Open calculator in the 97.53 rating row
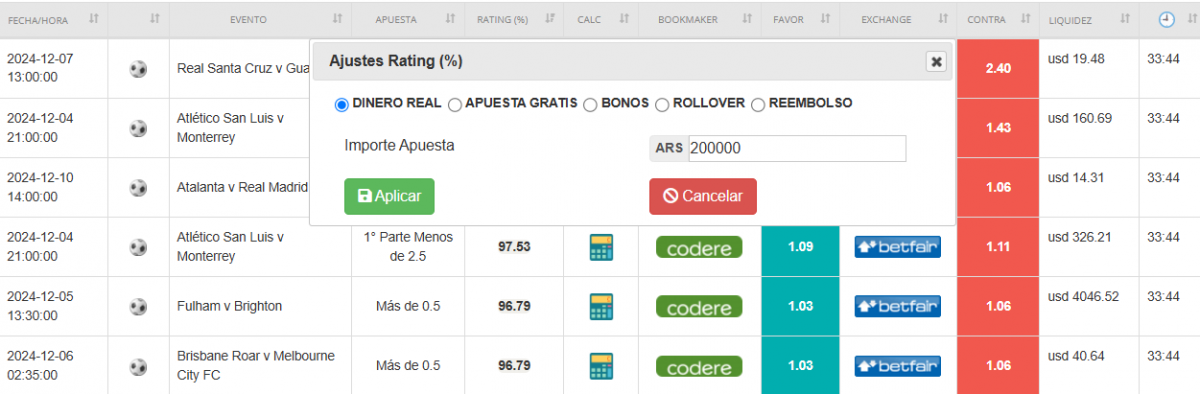 [x=600, y=246]
